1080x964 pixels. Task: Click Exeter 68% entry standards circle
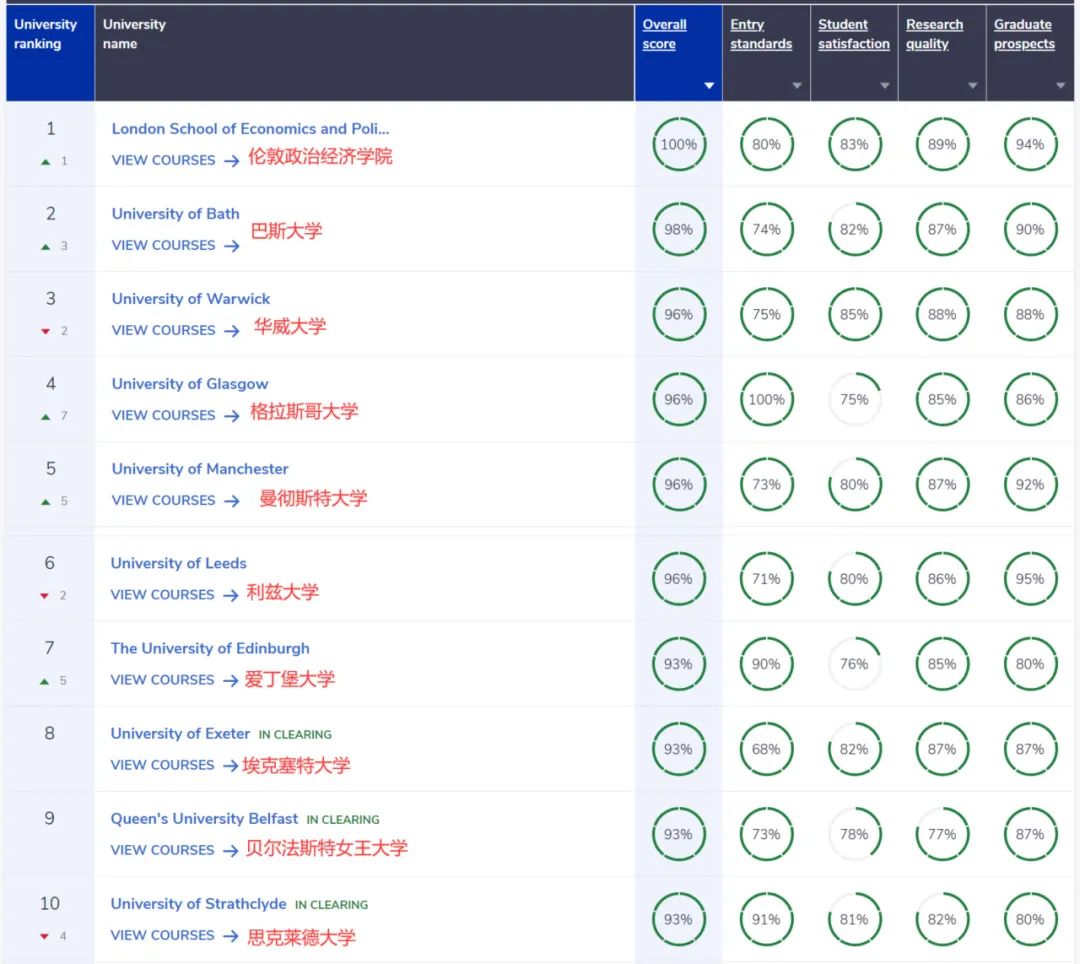click(x=766, y=749)
